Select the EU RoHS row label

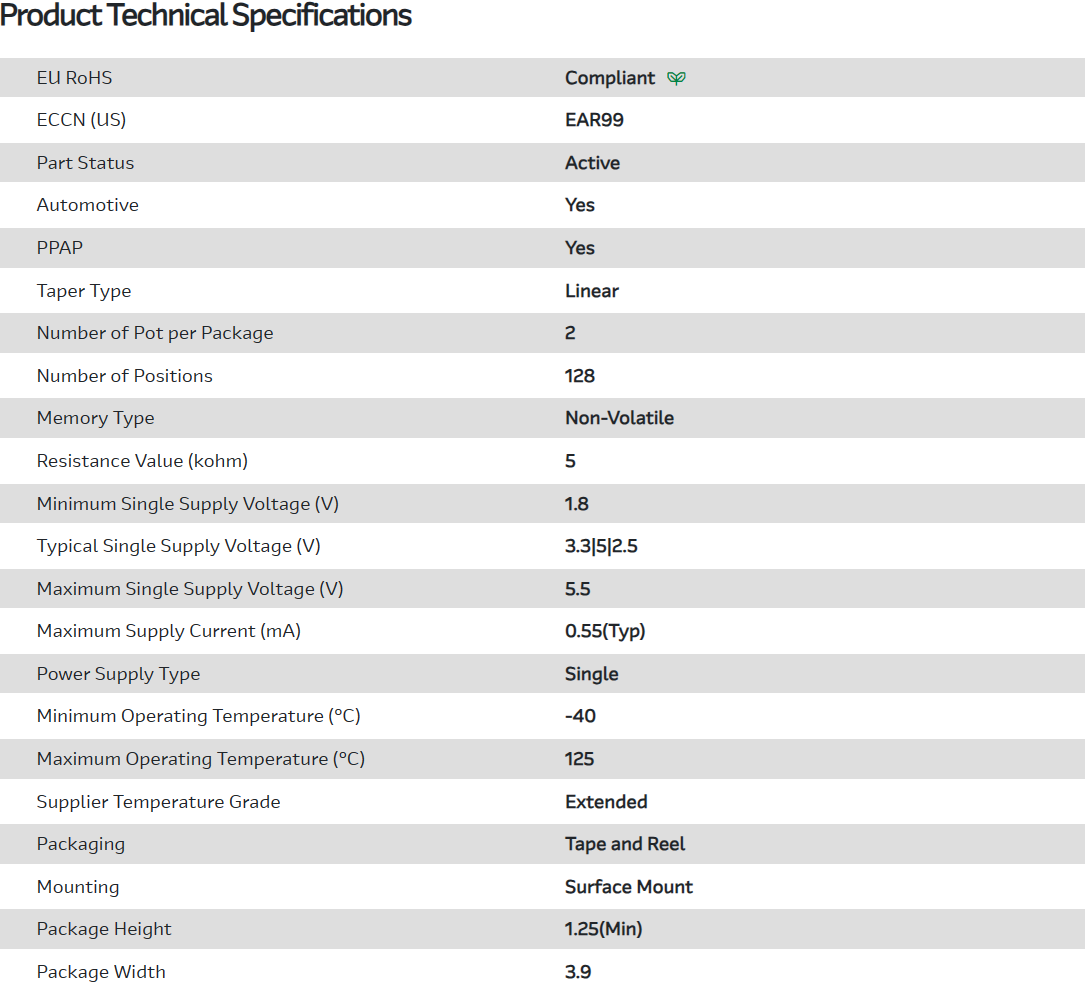74,78
